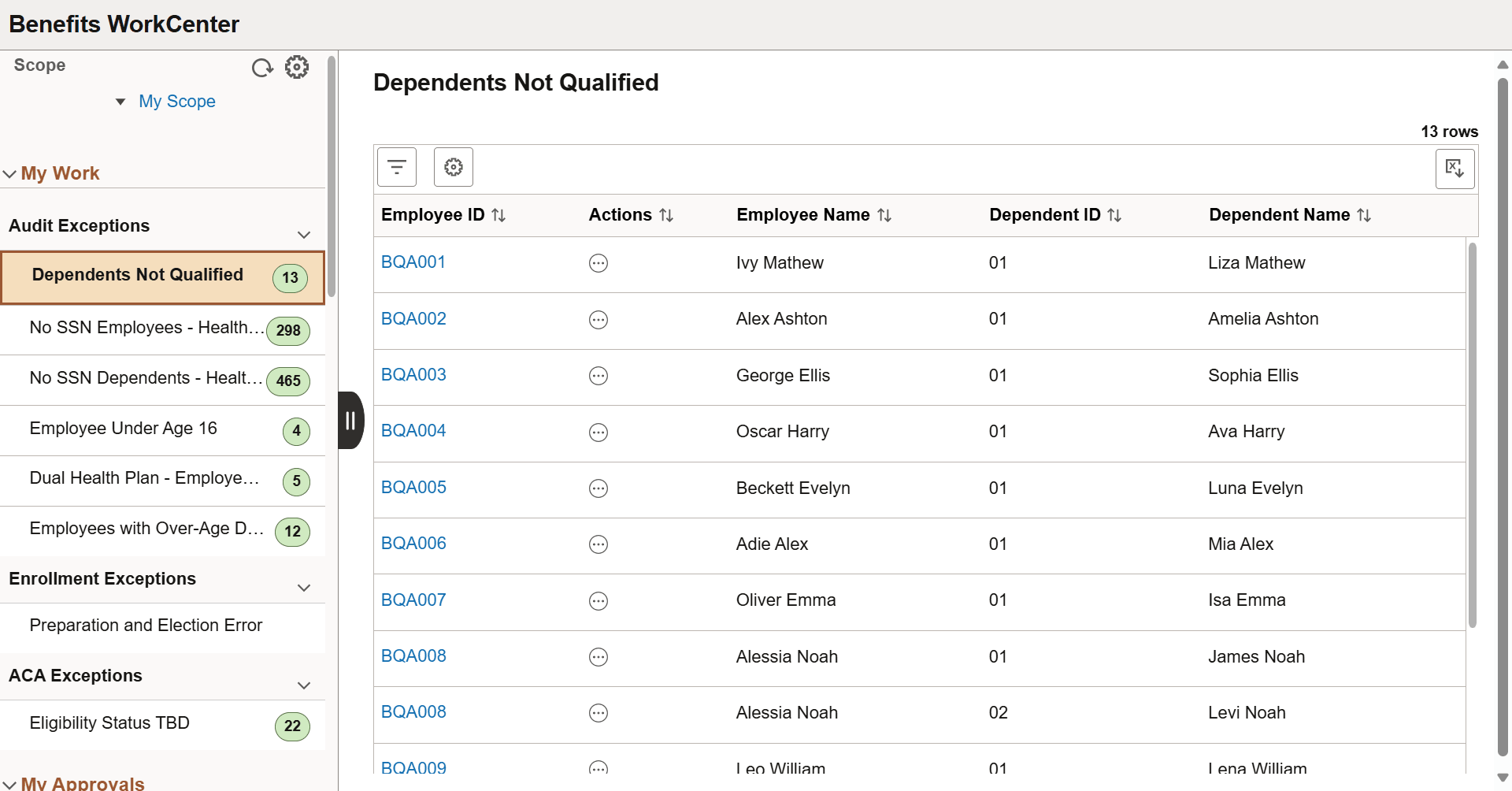Select Preparation and Election Error item

tap(163, 627)
